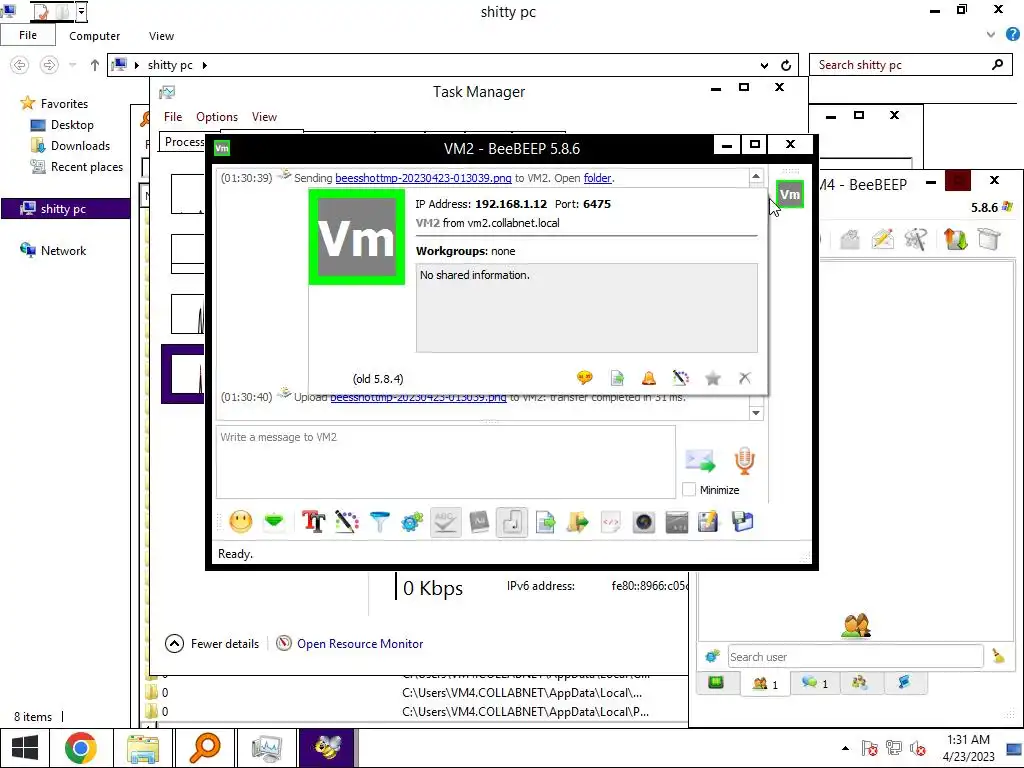Go up one level arrow in Explorer

point(95,65)
